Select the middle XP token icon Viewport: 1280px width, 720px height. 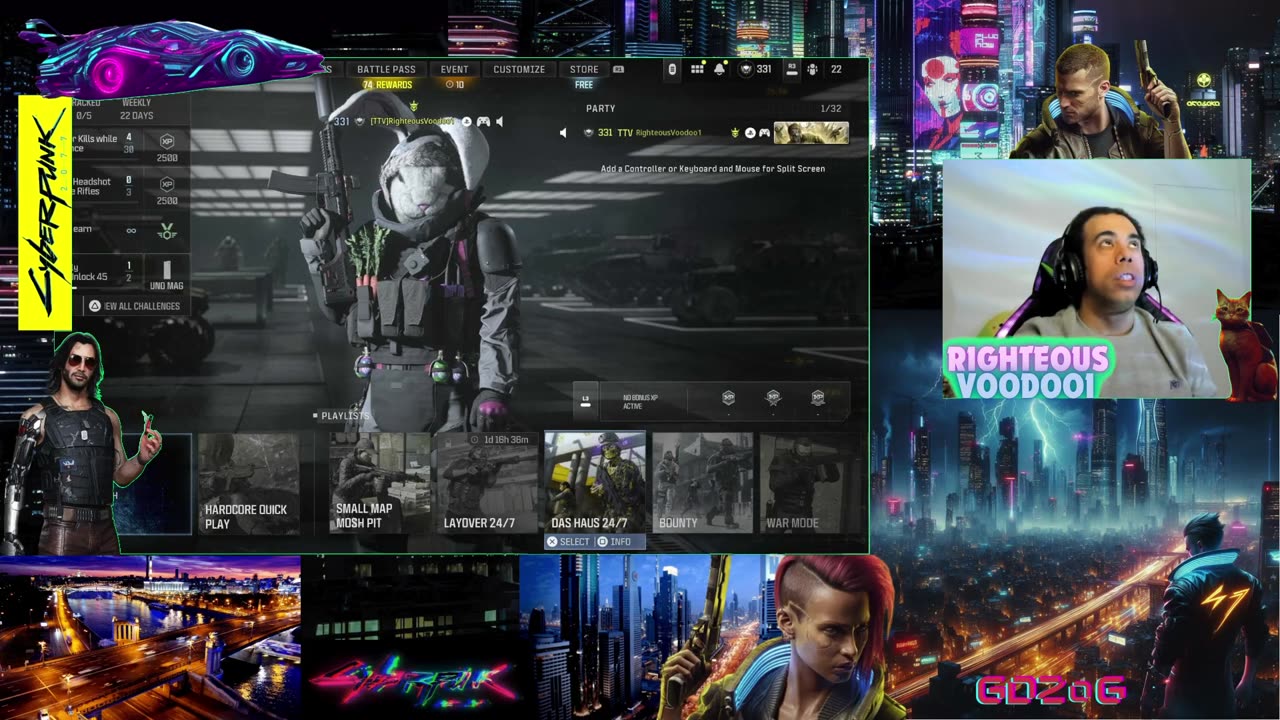[x=773, y=399]
